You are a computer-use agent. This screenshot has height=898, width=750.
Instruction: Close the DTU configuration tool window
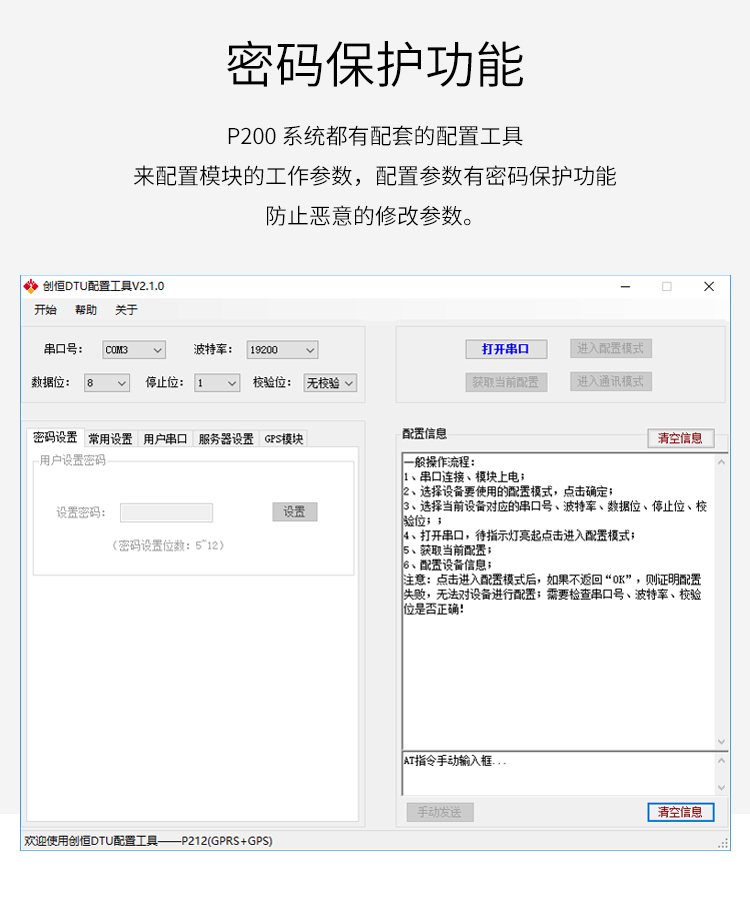[x=709, y=286]
